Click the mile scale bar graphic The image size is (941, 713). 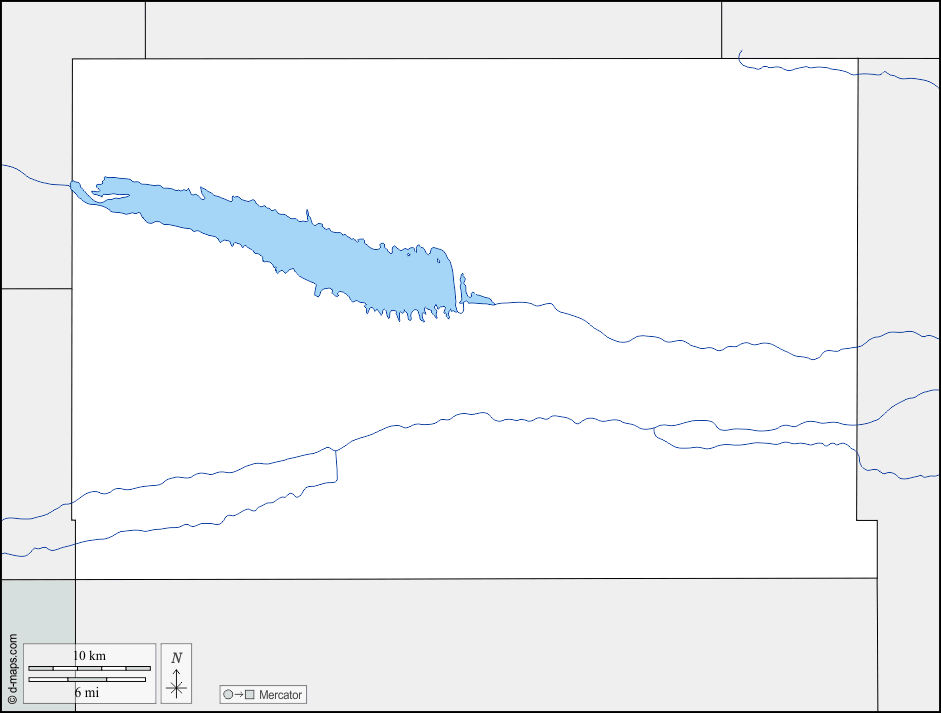point(87,680)
